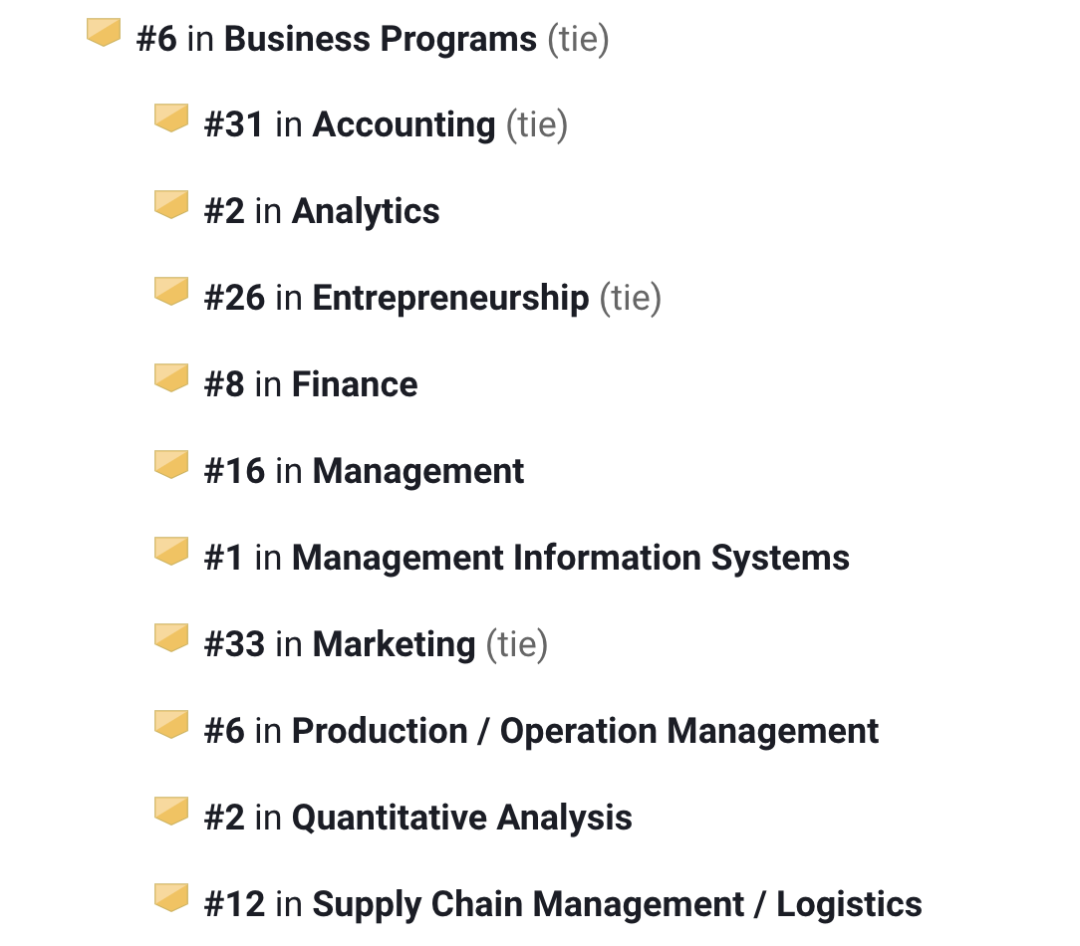Click the badge icon beside Entrepreneurship

171,291
